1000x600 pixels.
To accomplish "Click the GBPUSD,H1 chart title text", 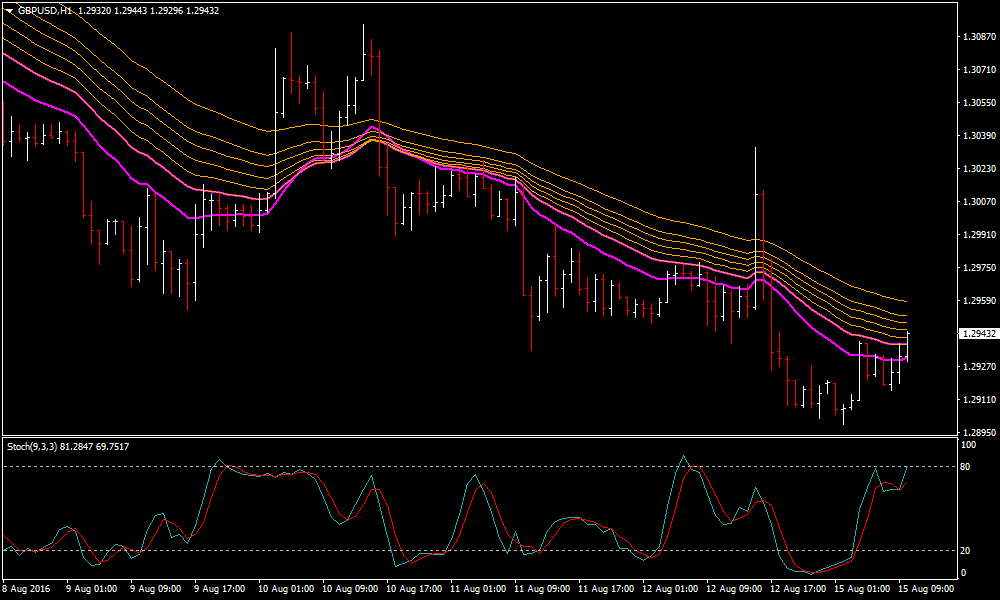I will tap(44, 9).
